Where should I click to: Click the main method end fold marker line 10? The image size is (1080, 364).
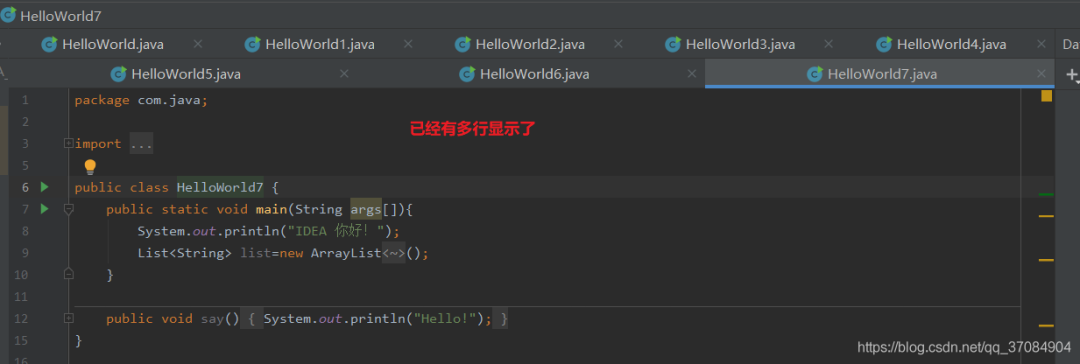[x=68, y=274]
